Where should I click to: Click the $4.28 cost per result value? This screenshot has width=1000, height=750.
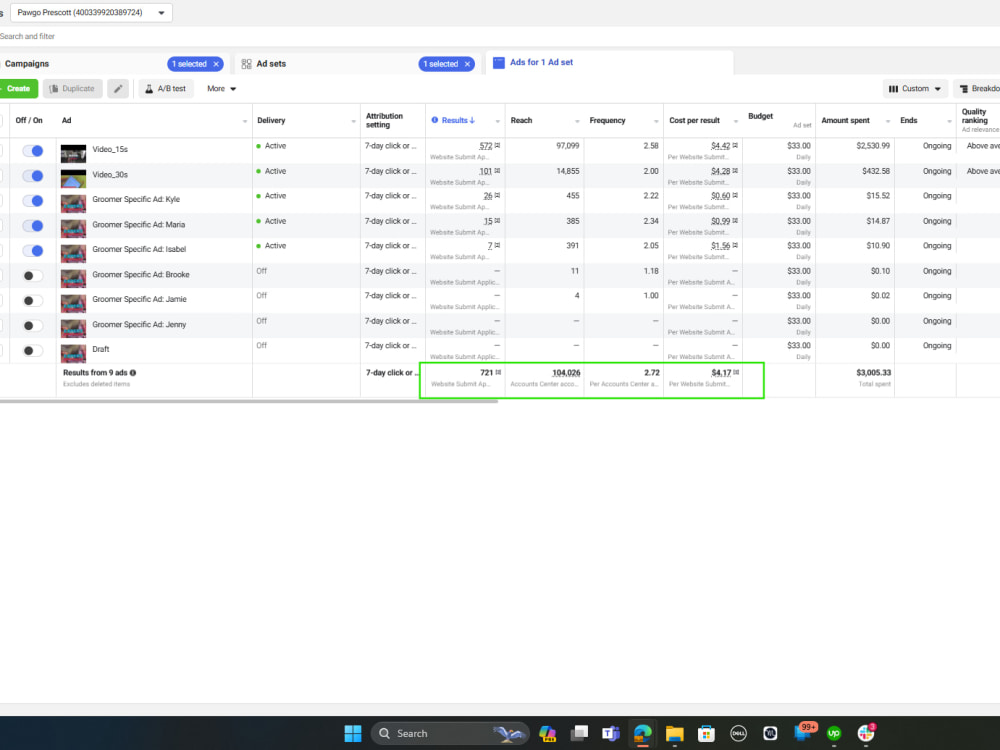pos(720,171)
